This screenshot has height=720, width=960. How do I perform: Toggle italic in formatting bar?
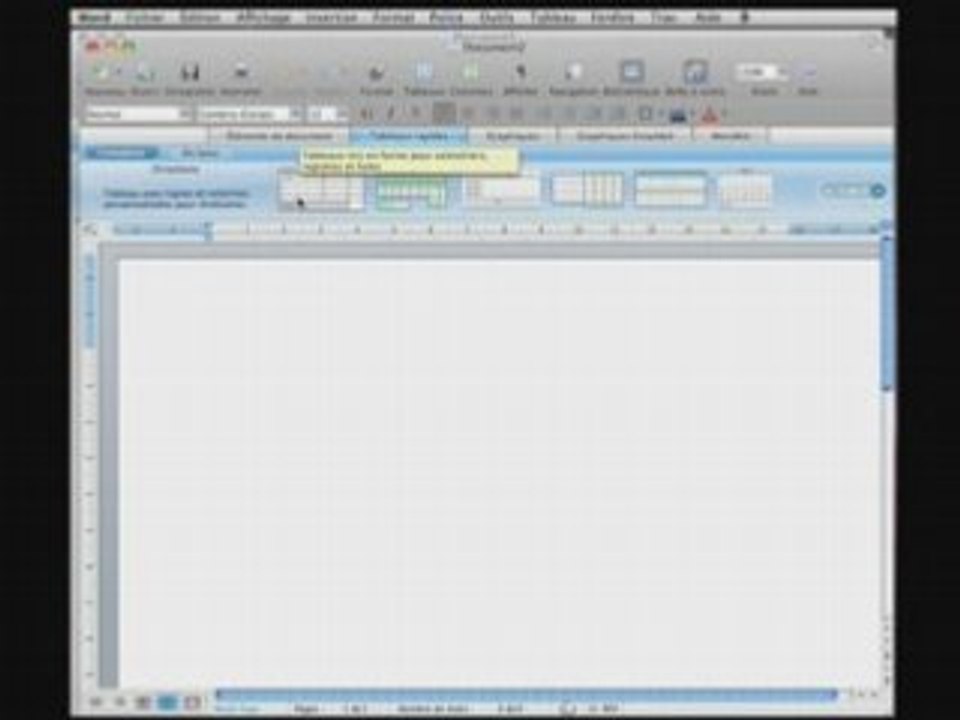(391, 114)
